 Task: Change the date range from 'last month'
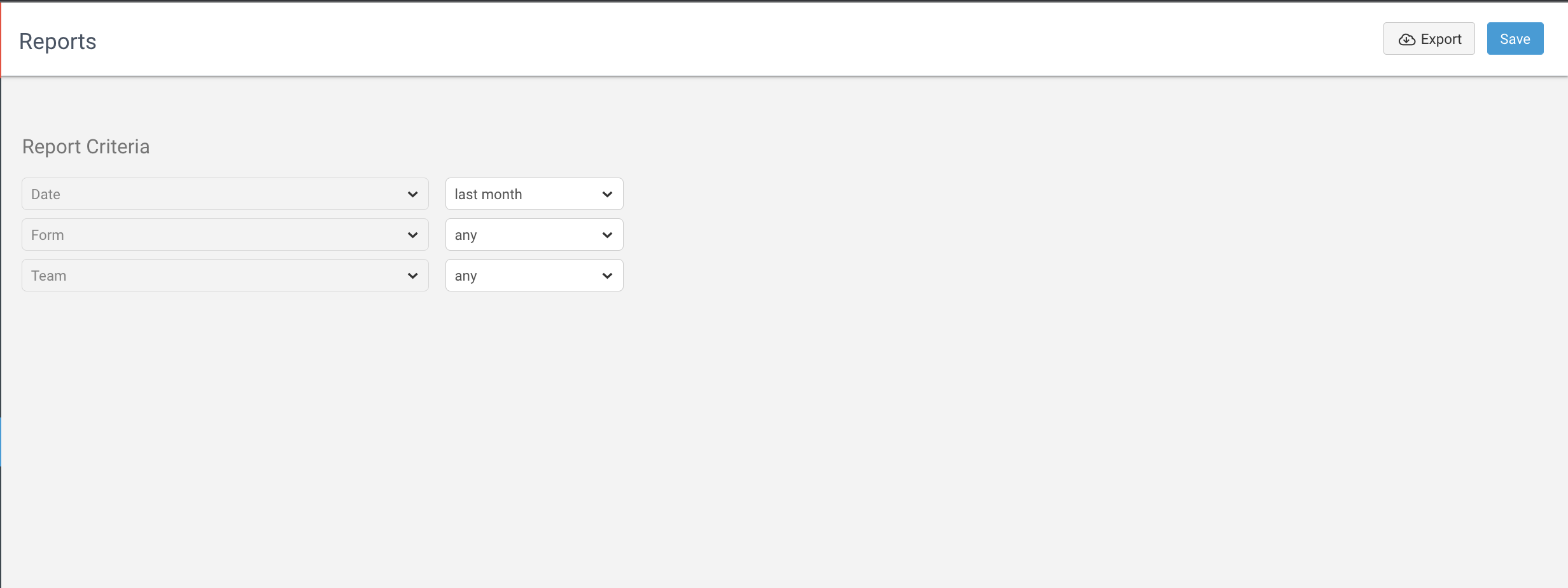[x=534, y=193]
